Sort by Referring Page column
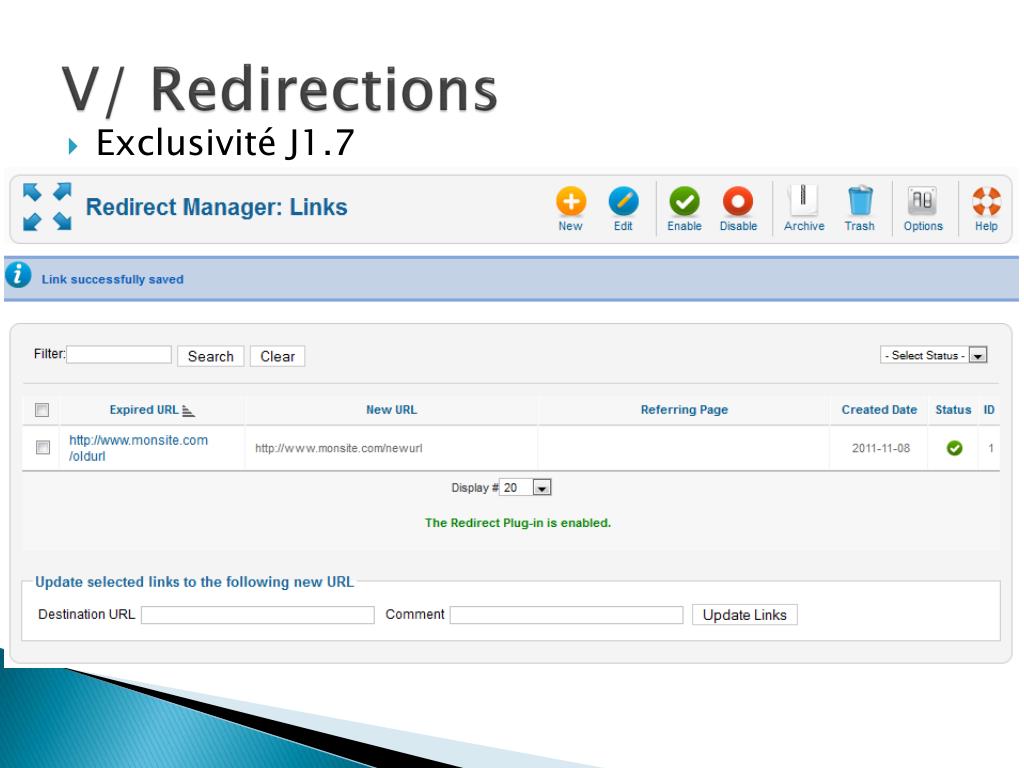This screenshot has height=768, width=1024. (x=684, y=409)
